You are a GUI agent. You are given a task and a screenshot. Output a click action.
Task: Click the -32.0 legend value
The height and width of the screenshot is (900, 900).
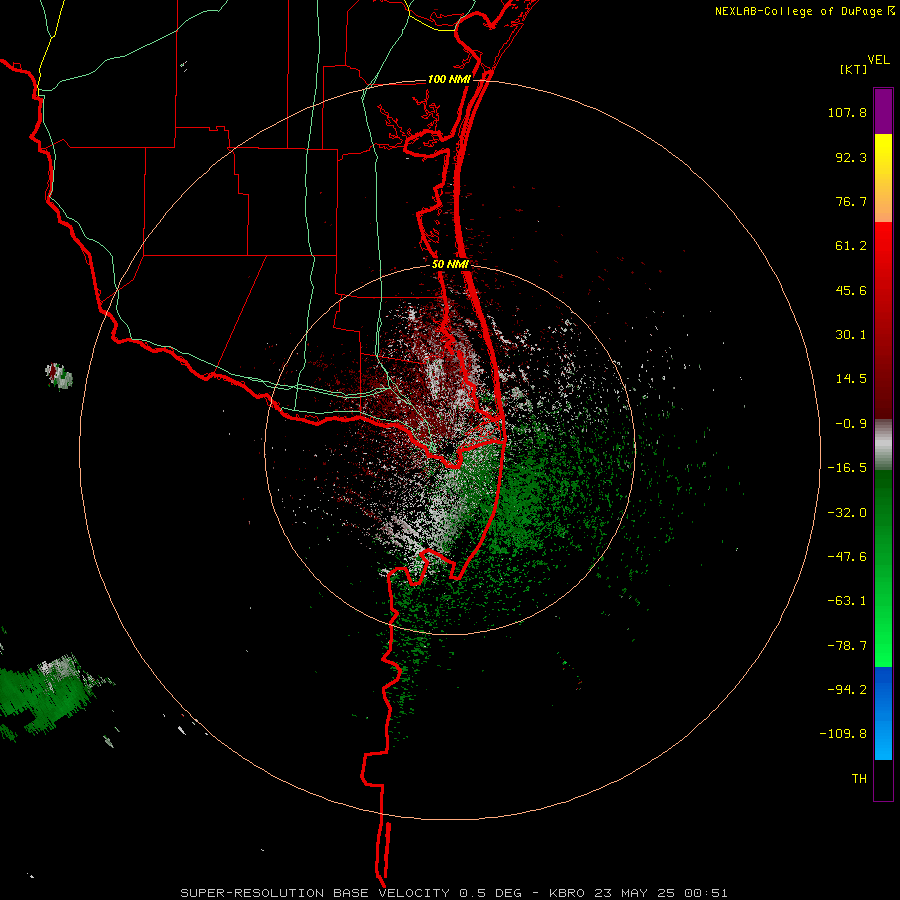tap(847, 513)
